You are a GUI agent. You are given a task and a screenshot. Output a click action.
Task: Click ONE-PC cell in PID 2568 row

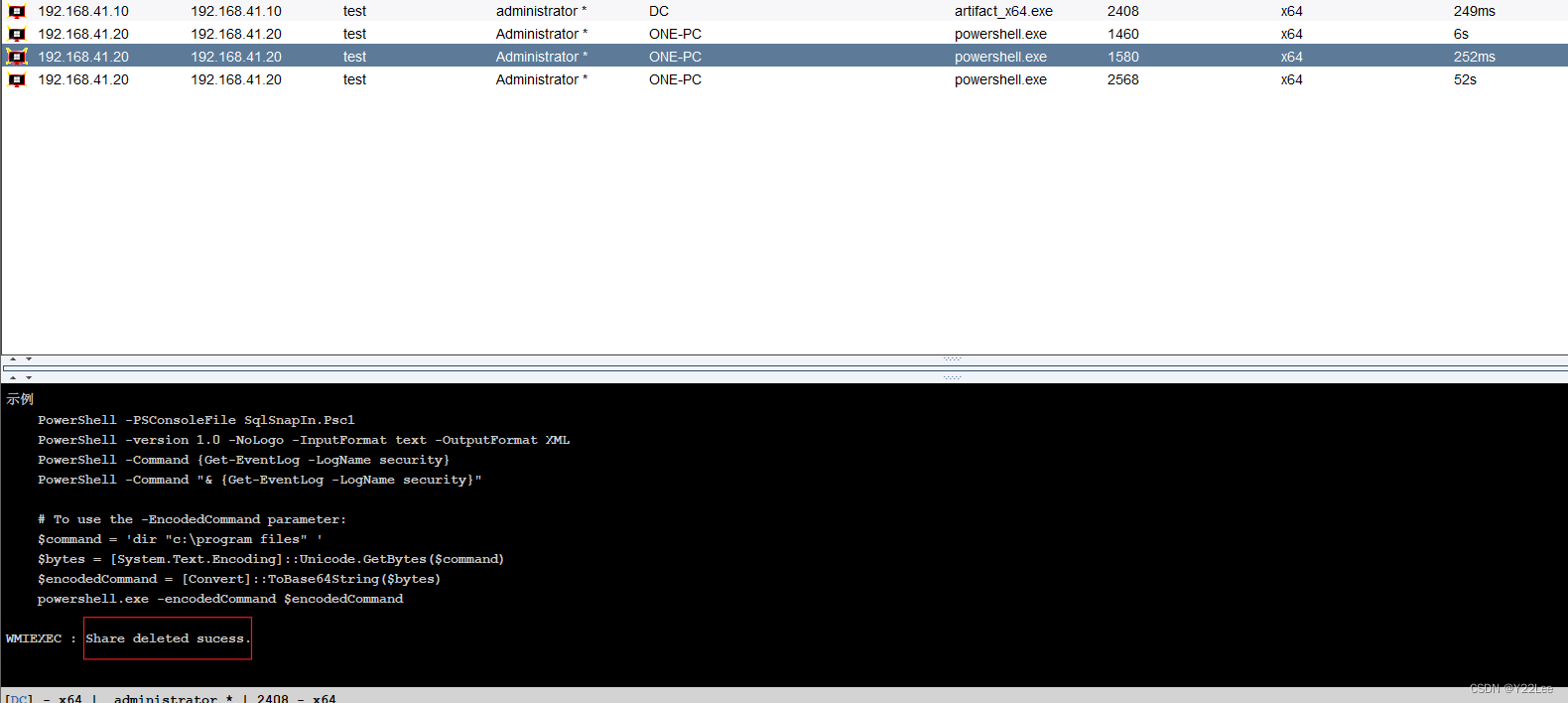coord(675,79)
